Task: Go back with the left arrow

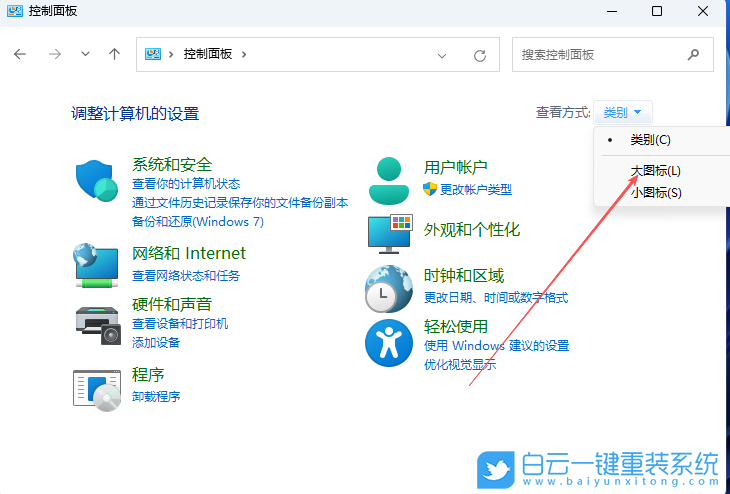Action: (20, 54)
